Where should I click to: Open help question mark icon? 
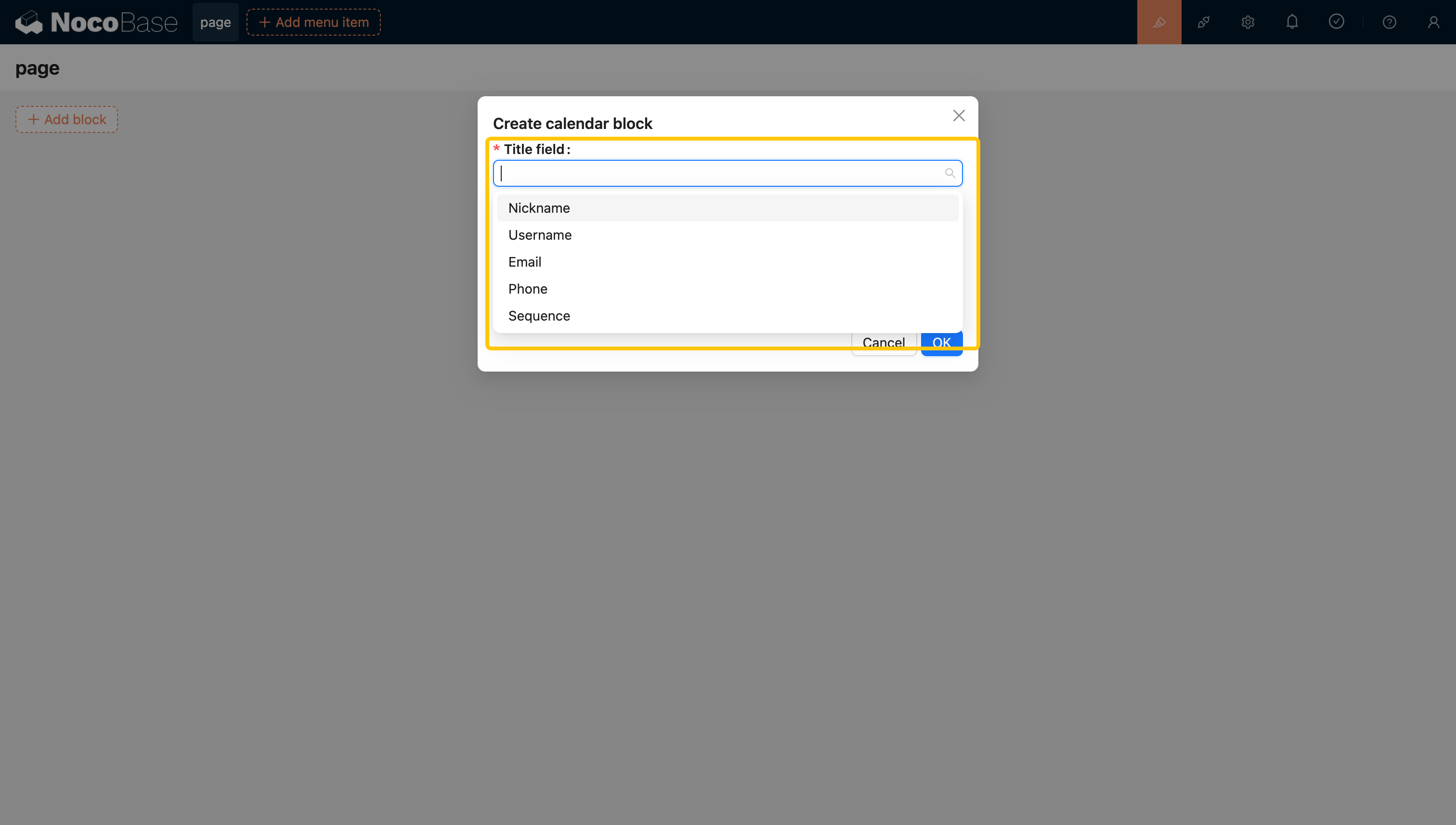pyautogui.click(x=1389, y=22)
